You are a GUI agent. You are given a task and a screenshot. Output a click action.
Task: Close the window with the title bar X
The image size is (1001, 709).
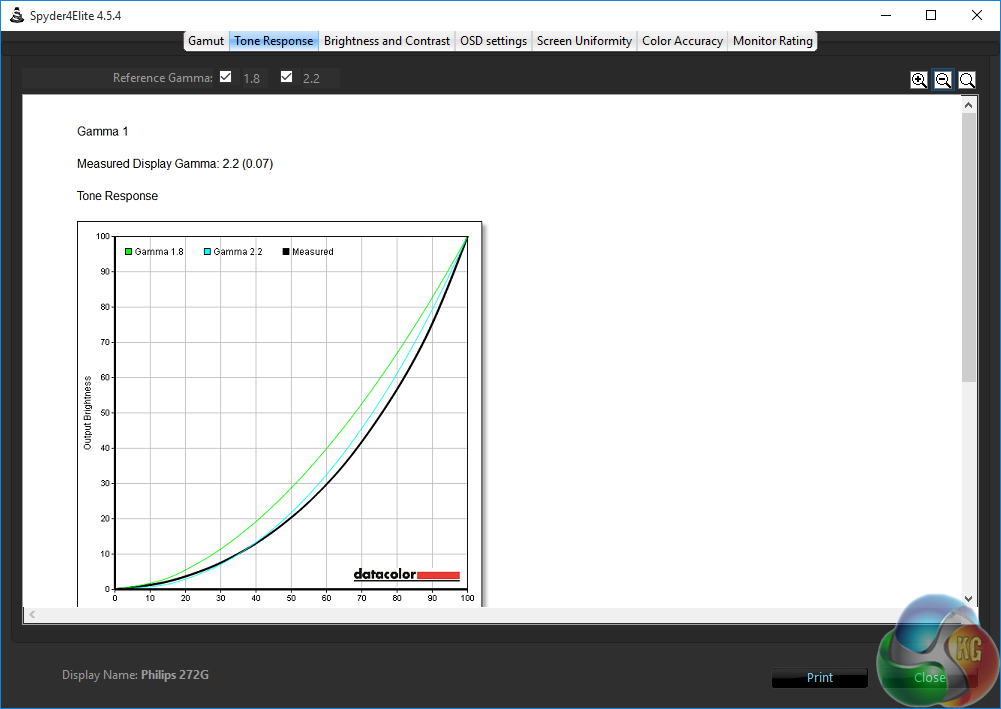point(976,15)
